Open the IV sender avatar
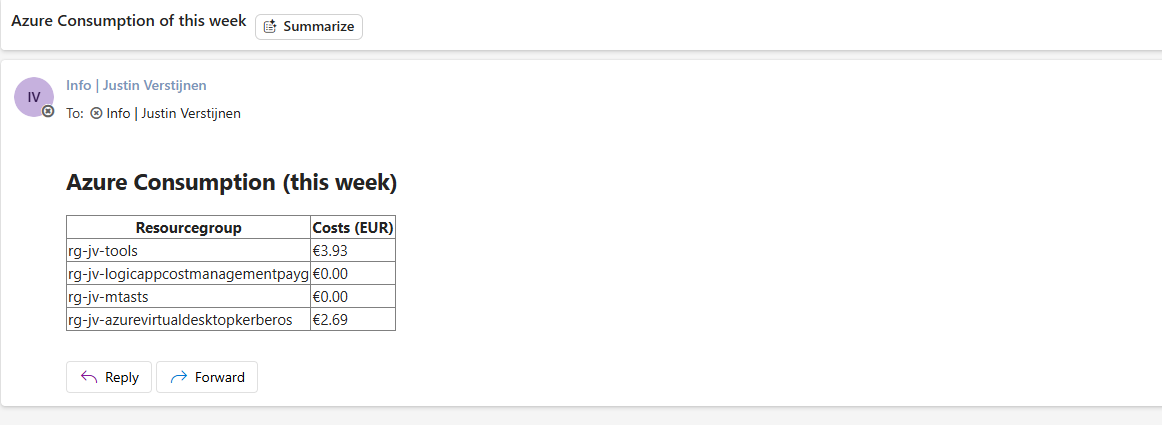 coord(33,97)
